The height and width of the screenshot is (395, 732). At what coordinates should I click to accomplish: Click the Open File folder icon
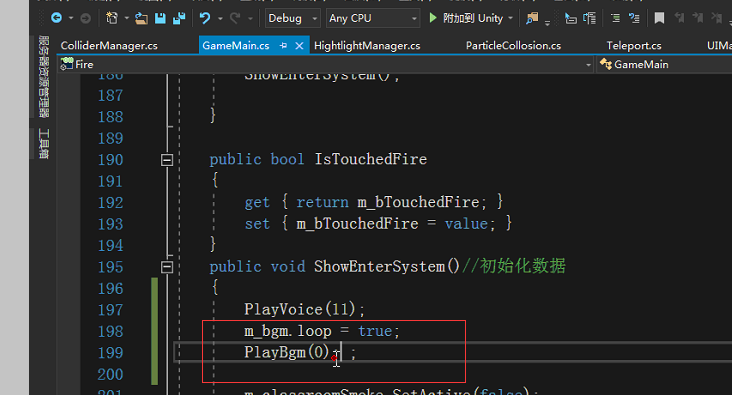[141, 18]
